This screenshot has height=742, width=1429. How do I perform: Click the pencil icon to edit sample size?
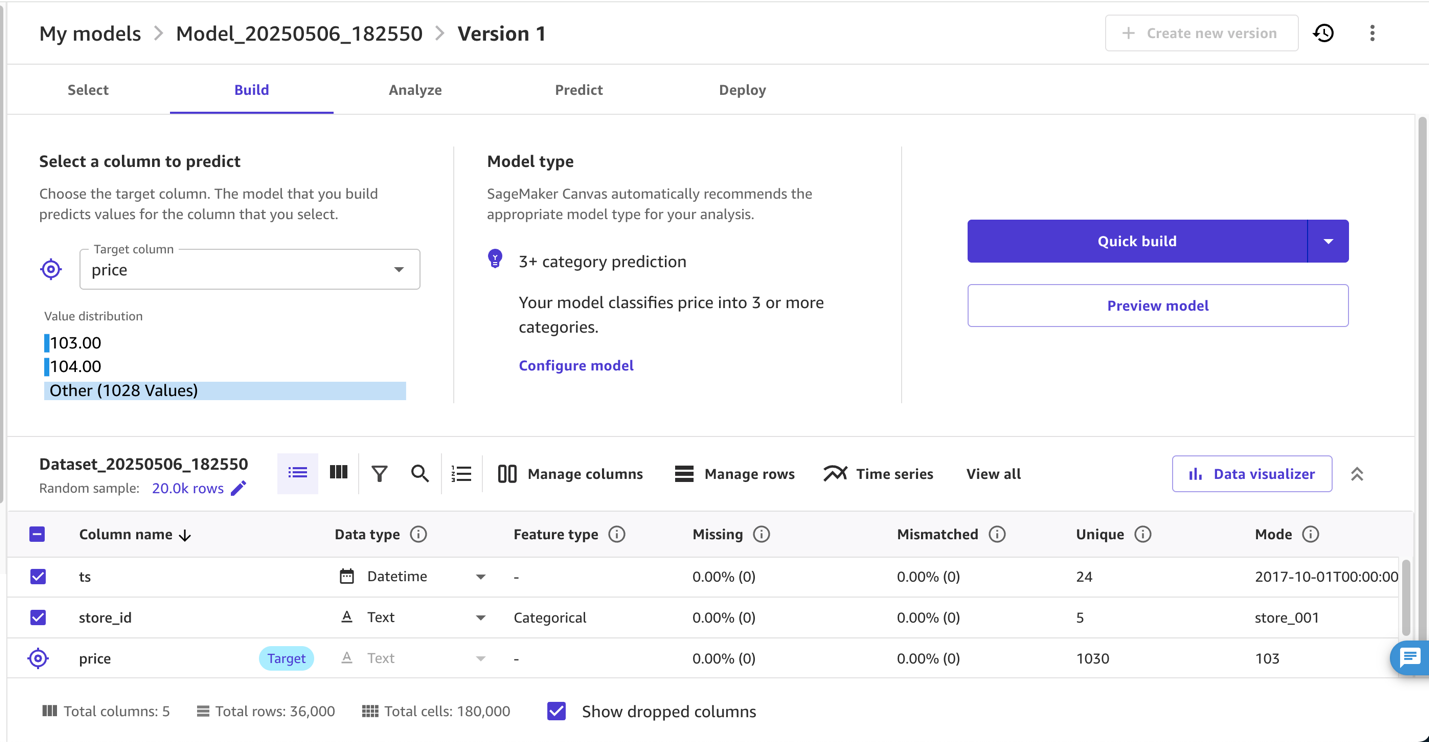pyautogui.click(x=236, y=490)
